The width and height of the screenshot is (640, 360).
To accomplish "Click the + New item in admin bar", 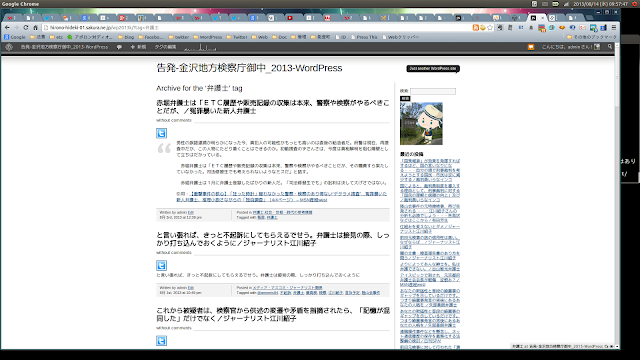I will pos(138,47).
